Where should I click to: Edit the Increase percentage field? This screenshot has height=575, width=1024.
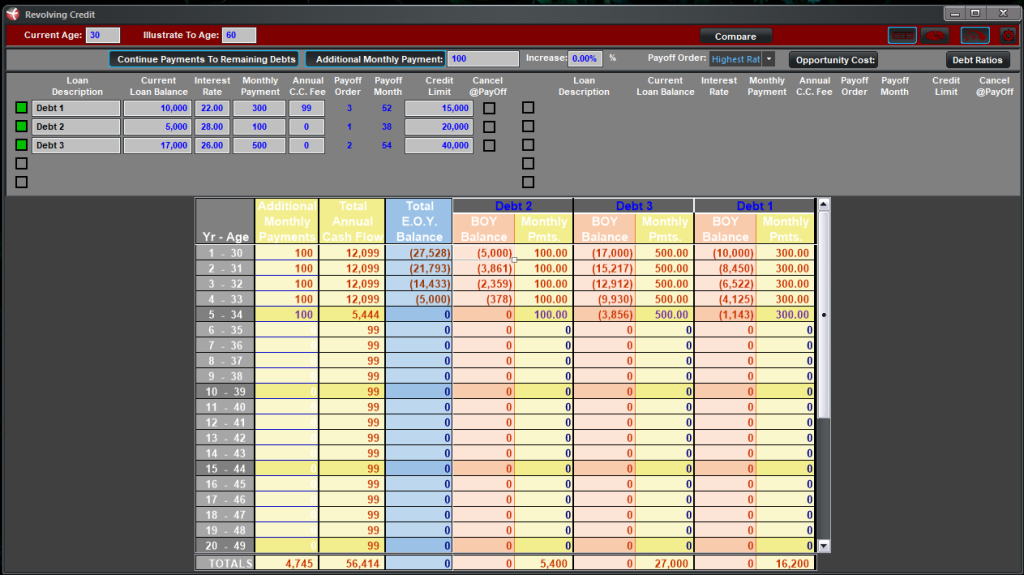click(x=585, y=58)
